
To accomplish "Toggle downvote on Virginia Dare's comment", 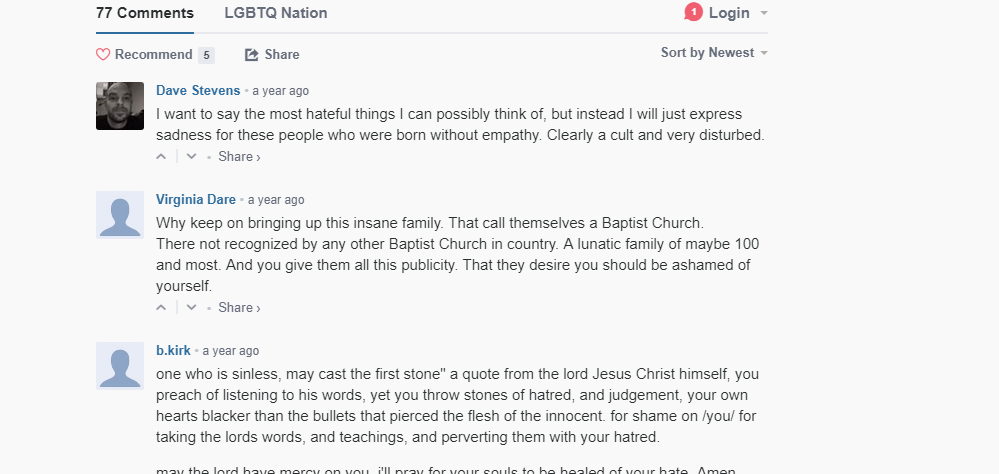I will (191, 307).
